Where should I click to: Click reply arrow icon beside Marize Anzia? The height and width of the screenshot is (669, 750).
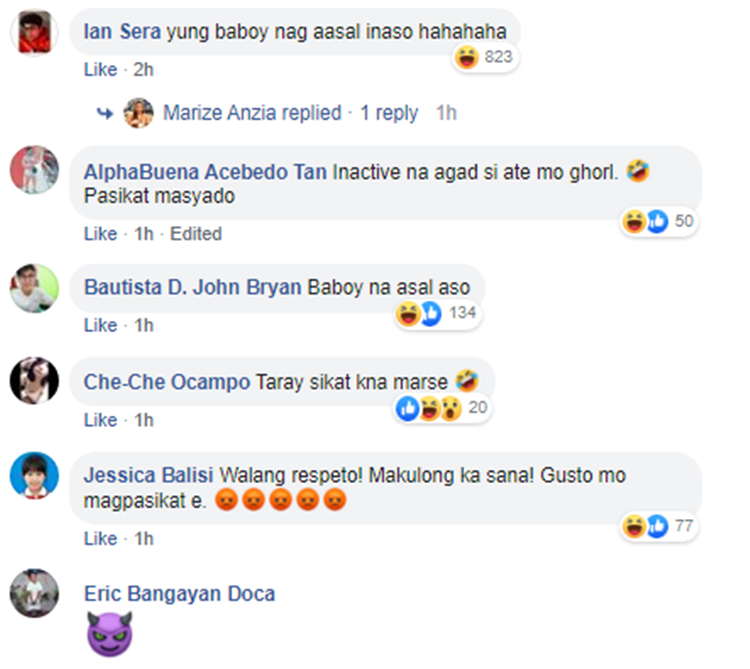tap(105, 114)
